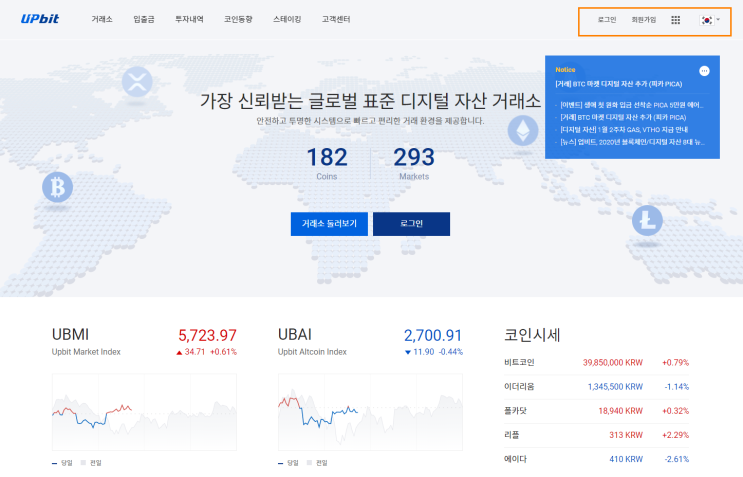Click the 182 Coins counter

[x=327, y=163]
